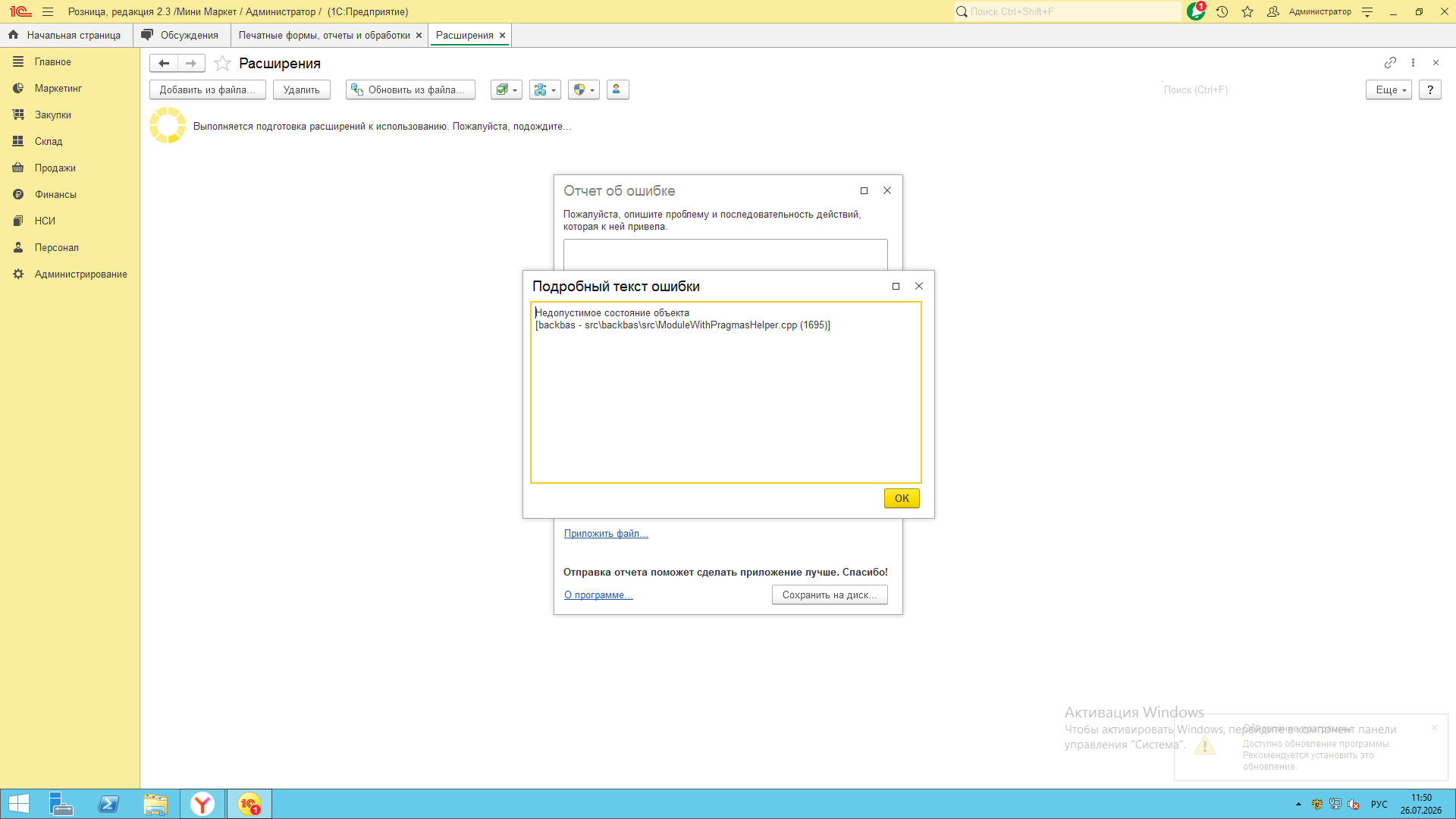Click the 1C logo in title bar
1456x819 pixels.
[20, 11]
